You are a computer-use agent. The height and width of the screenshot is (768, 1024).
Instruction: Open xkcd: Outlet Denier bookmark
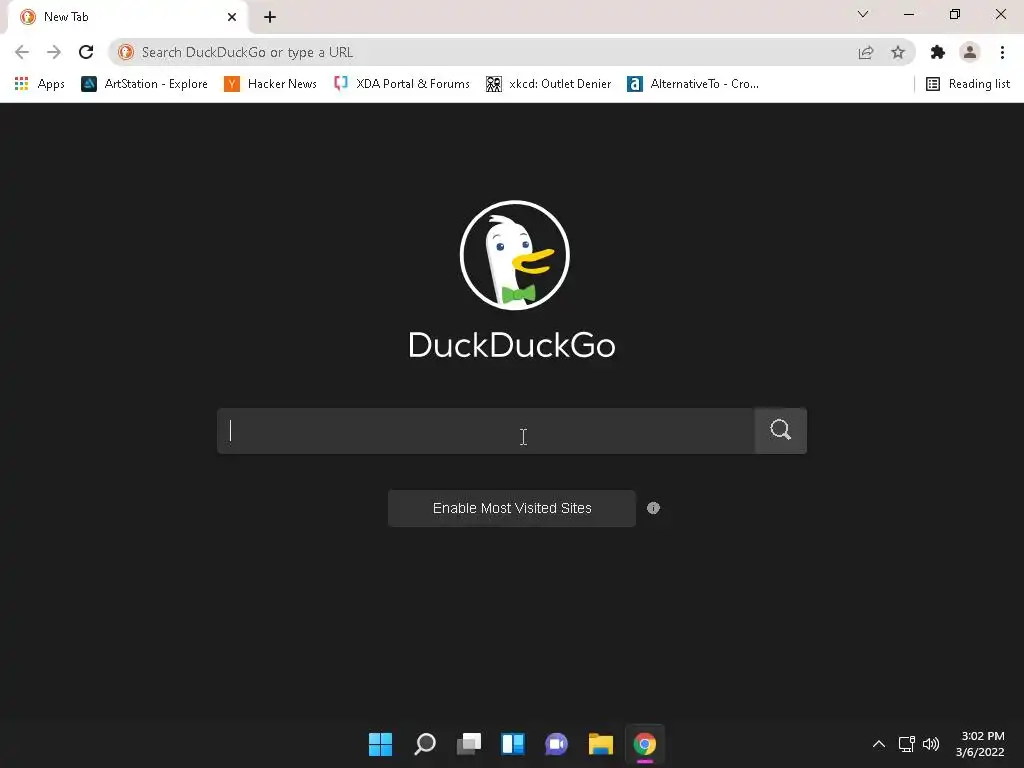549,84
